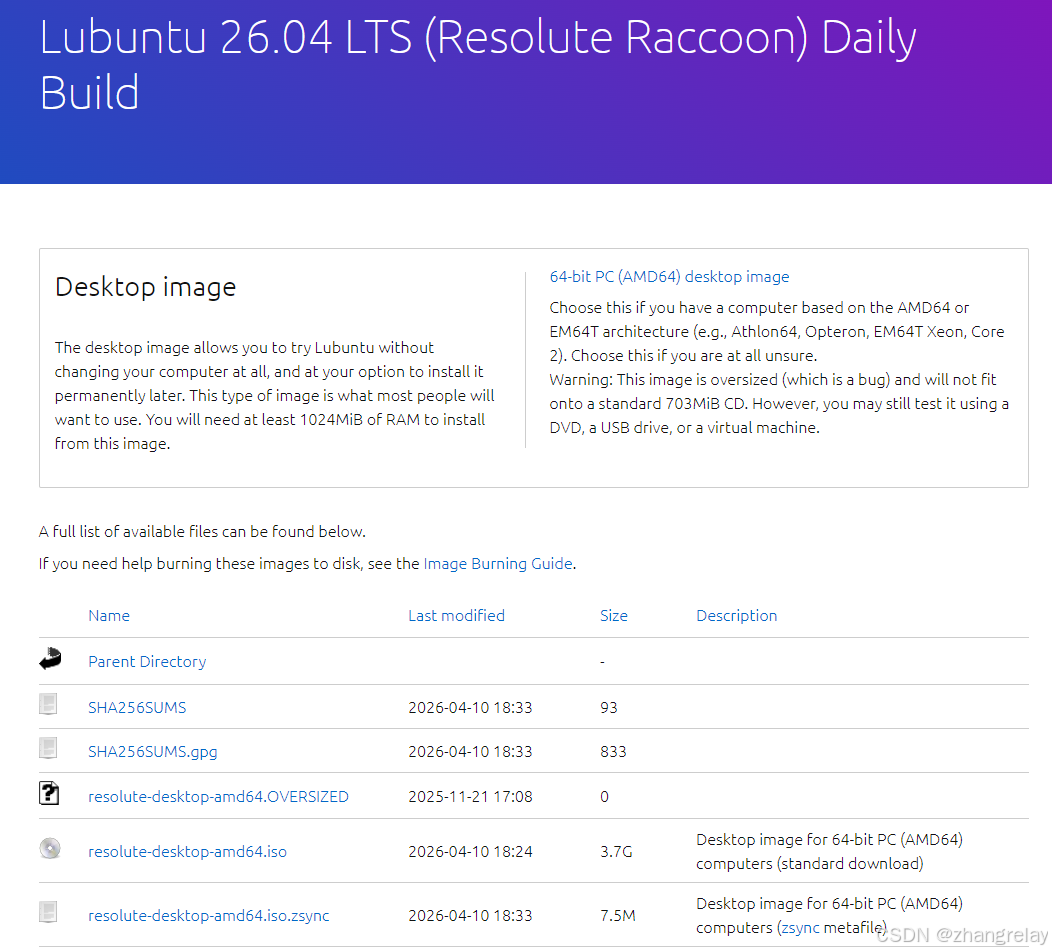Sort the listing by Last modified column
The width and height of the screenshot is (1052, 952).
point(456,616)
